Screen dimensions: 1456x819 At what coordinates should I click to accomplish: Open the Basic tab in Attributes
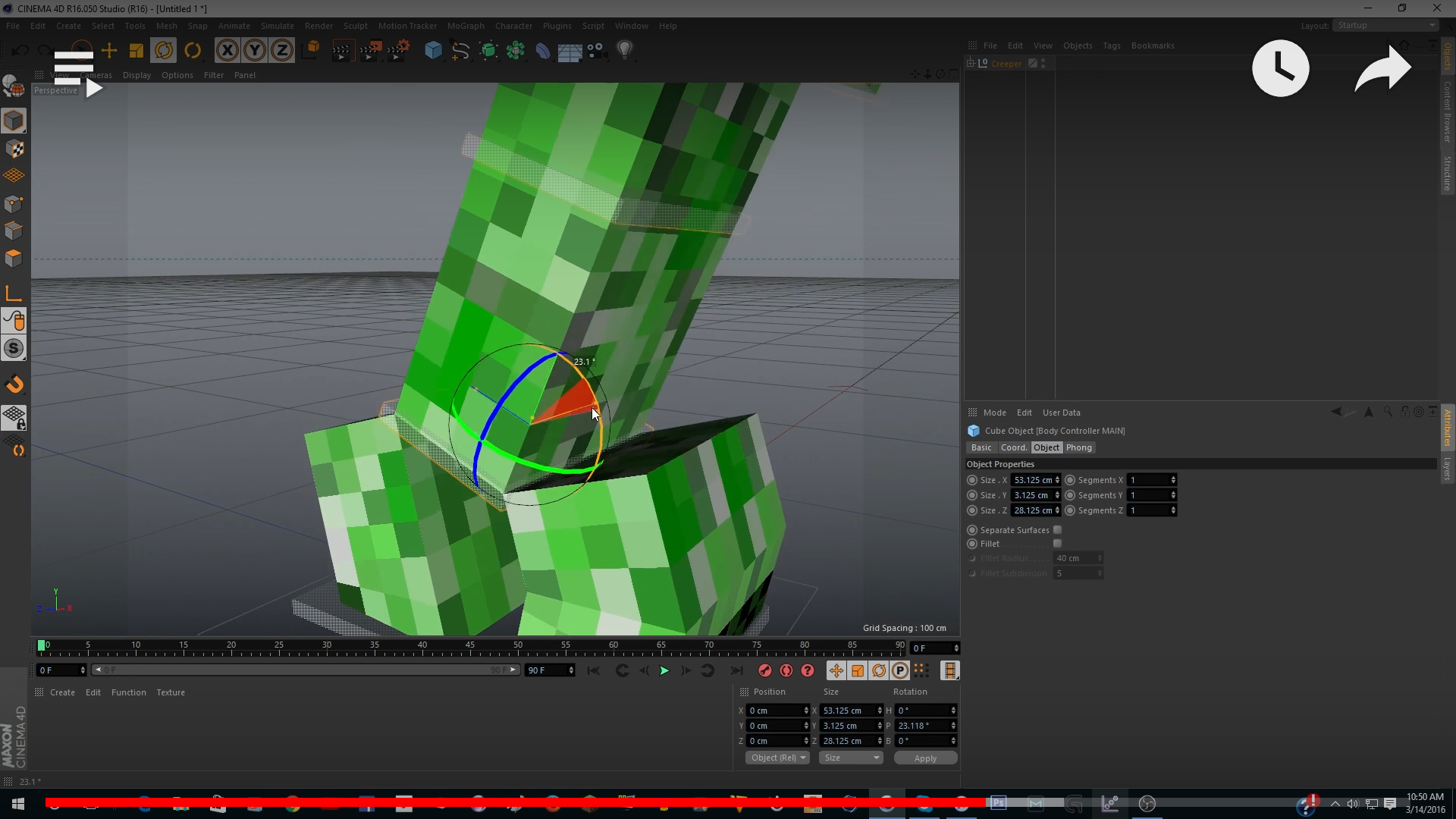click(x=981, y=447)
